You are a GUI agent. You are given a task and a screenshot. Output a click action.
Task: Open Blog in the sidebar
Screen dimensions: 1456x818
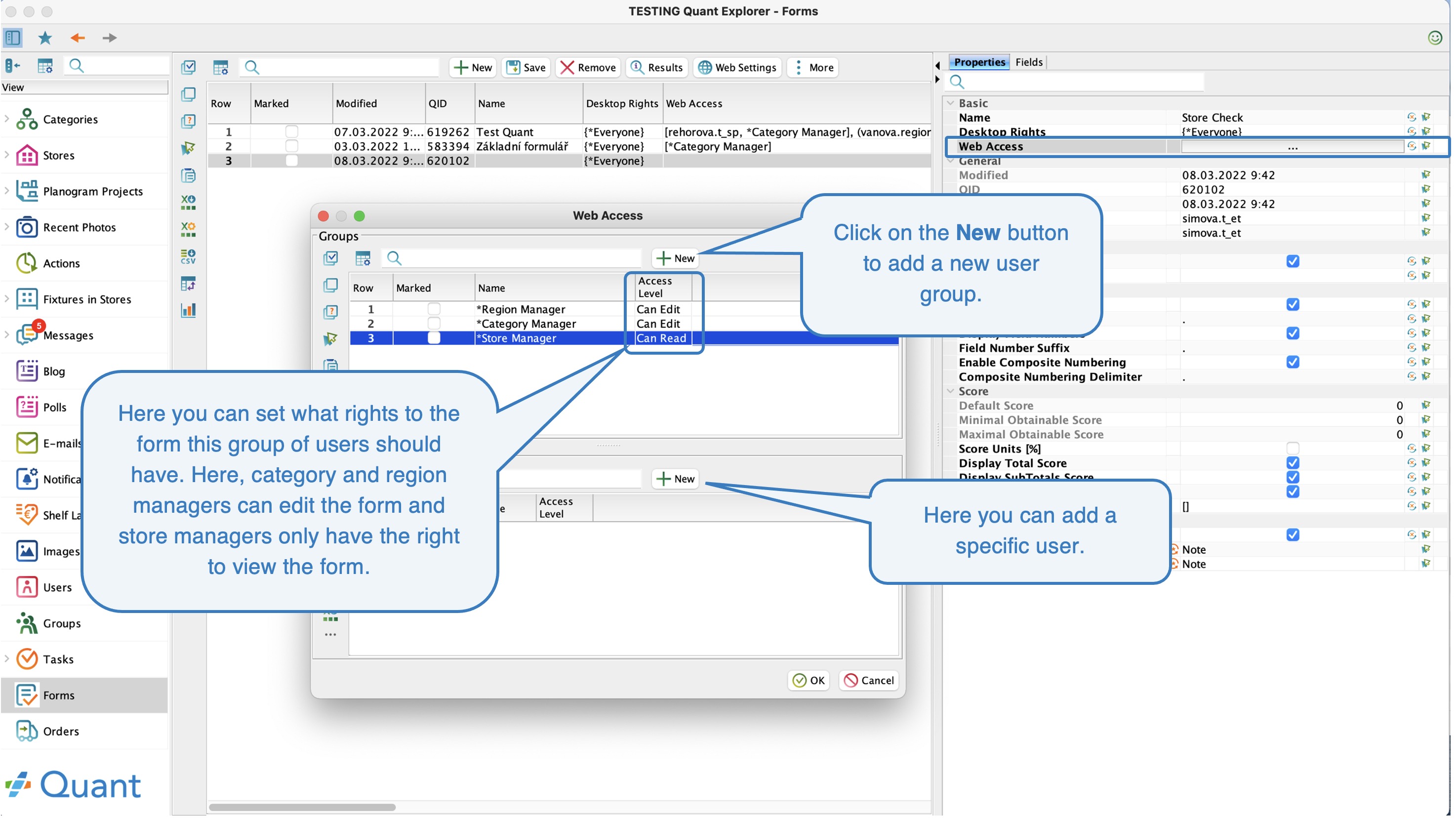pyautogui.click(x=54, y=371)
